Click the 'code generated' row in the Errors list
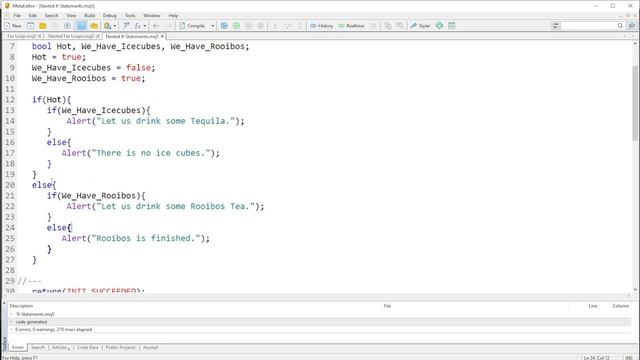Screen dimensions: 640x360 coord(319,322)
